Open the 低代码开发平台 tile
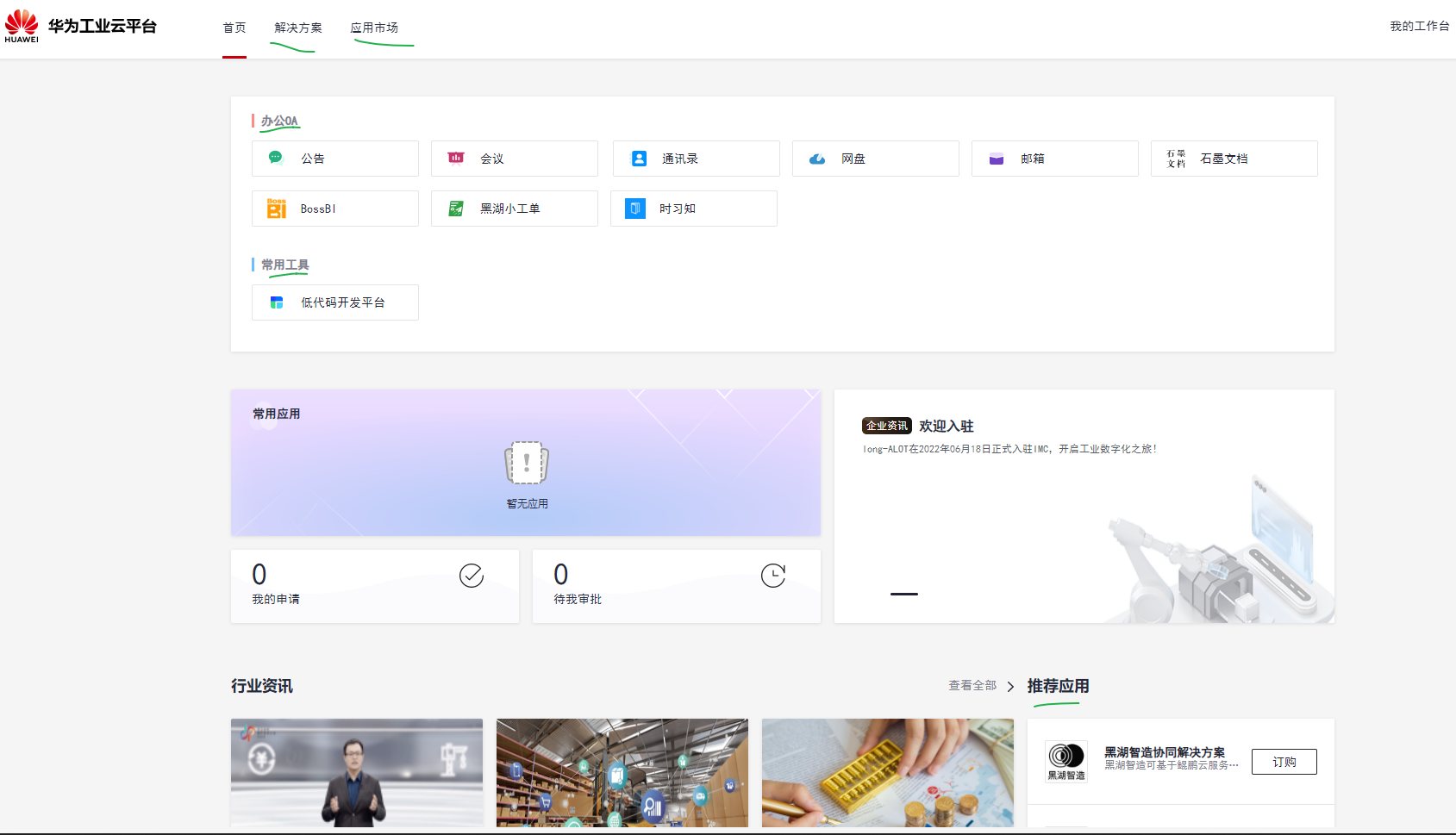Image resolution: width=1456 pixels, height=835 pixels. [x=335, y=302]
